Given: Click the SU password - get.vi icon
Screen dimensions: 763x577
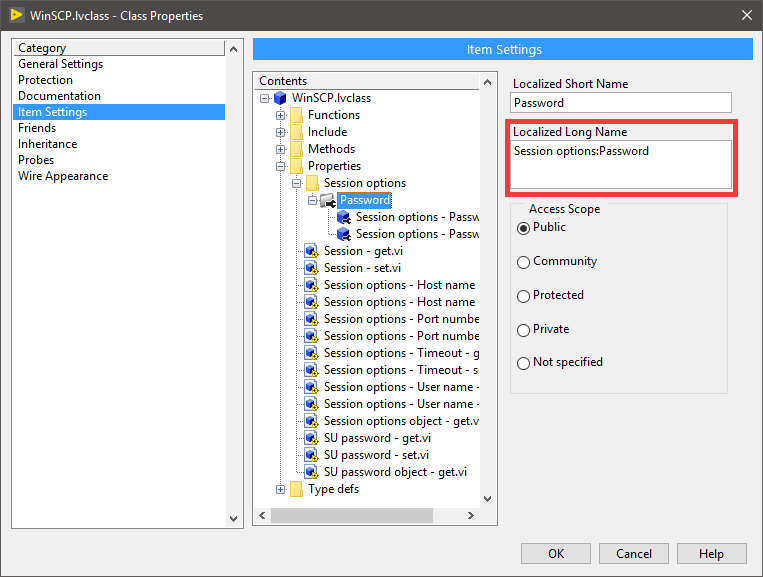Looking at the screenshot, I should point(311,438).
